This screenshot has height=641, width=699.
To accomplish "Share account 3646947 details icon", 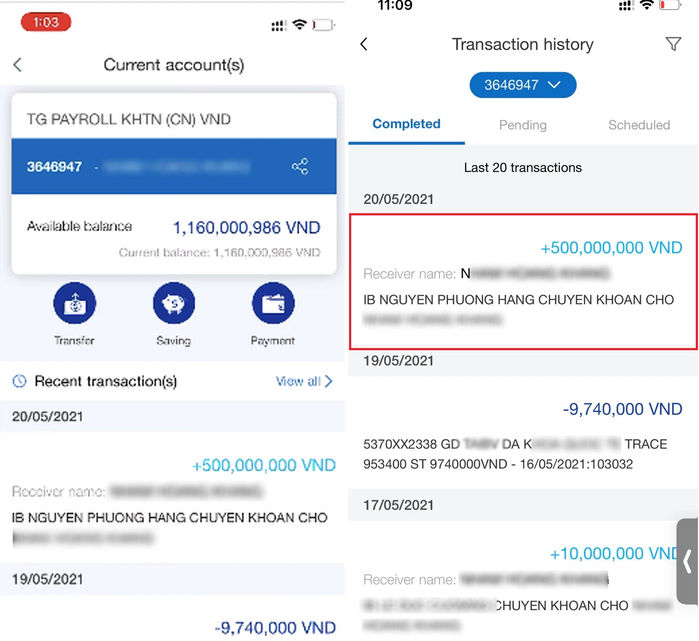I will pos(300,166).
